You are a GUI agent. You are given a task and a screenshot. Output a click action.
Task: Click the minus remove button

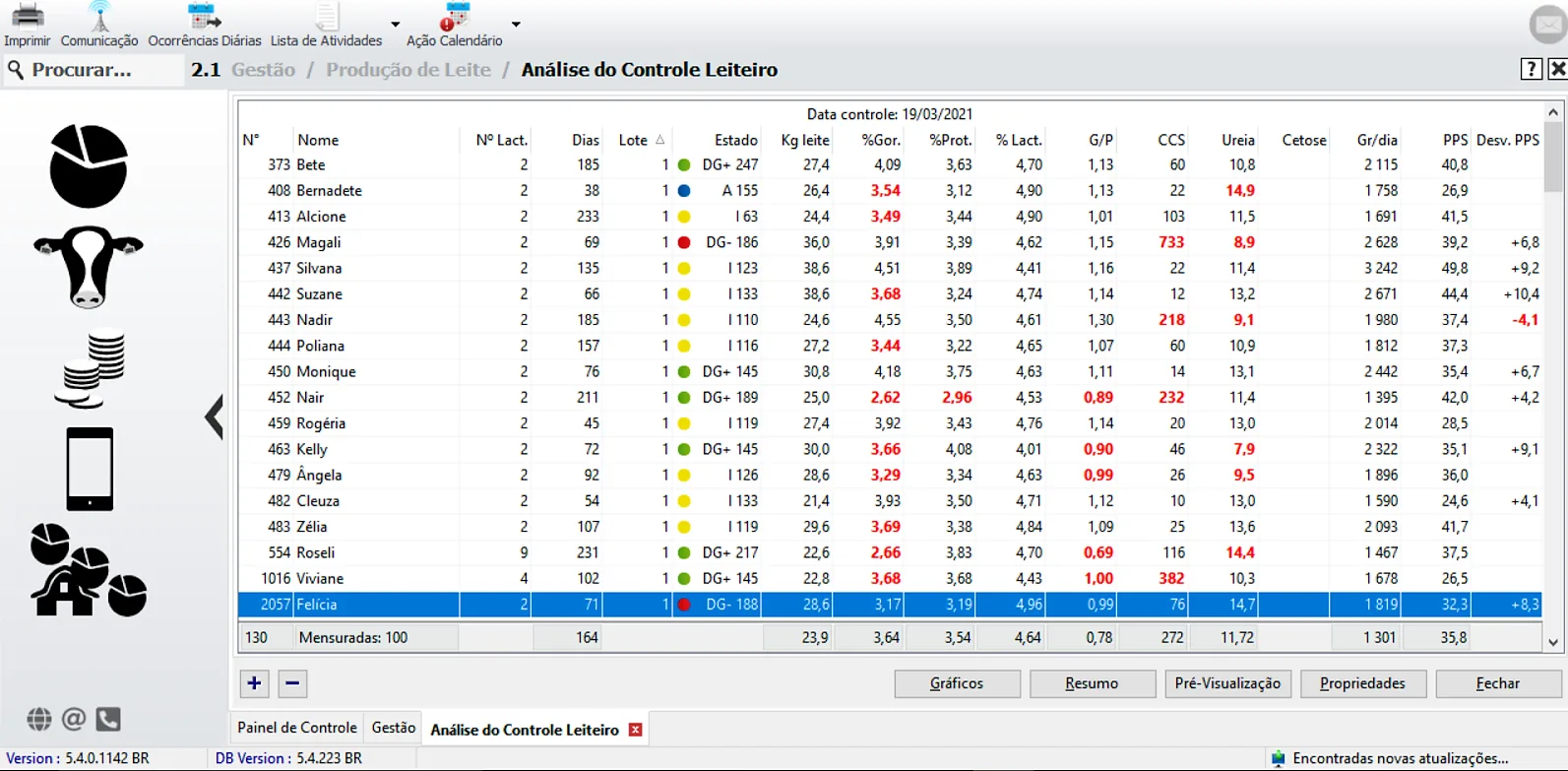[x=292, y=683]
